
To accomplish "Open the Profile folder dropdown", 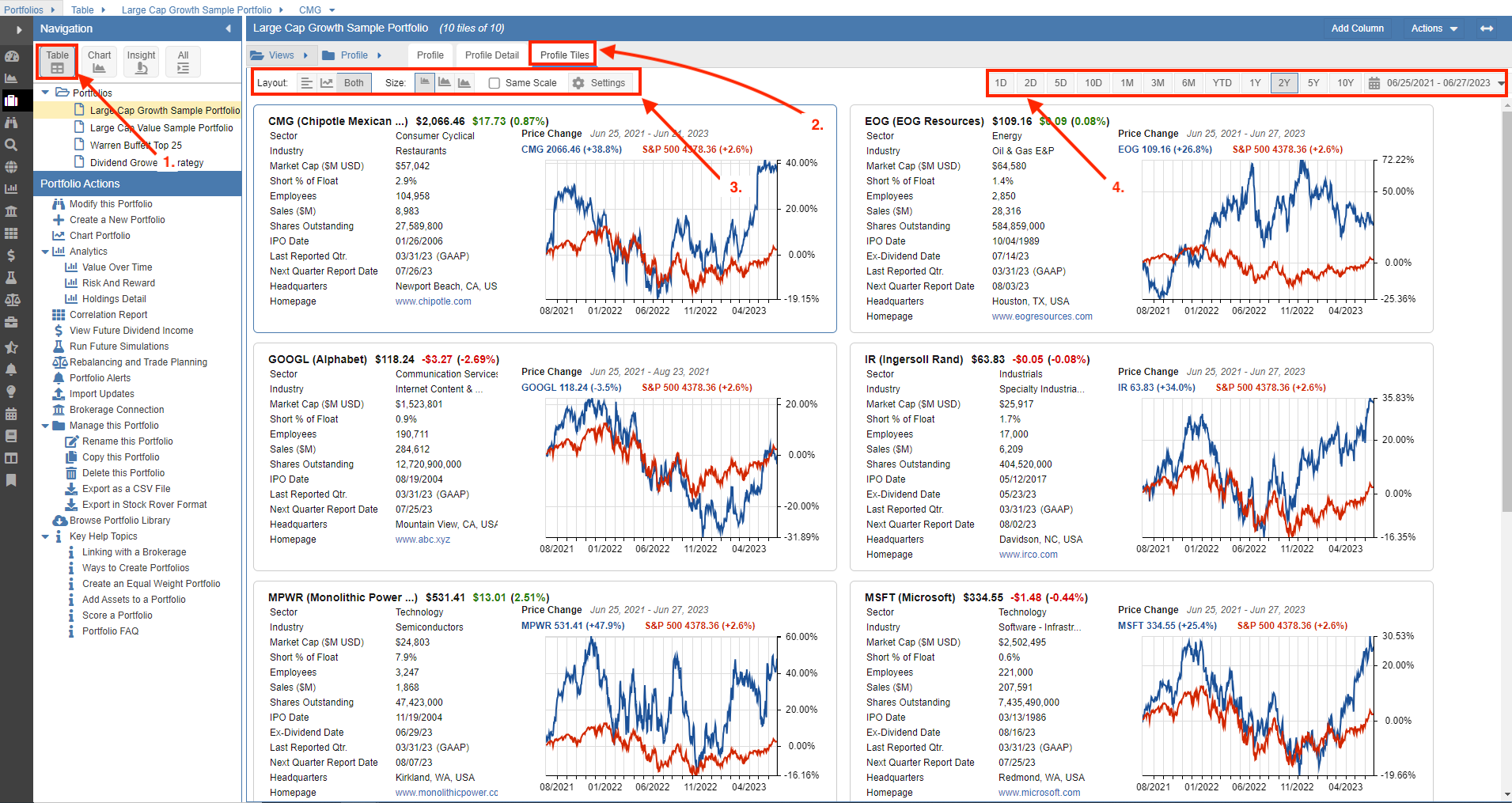I will 353,55.
